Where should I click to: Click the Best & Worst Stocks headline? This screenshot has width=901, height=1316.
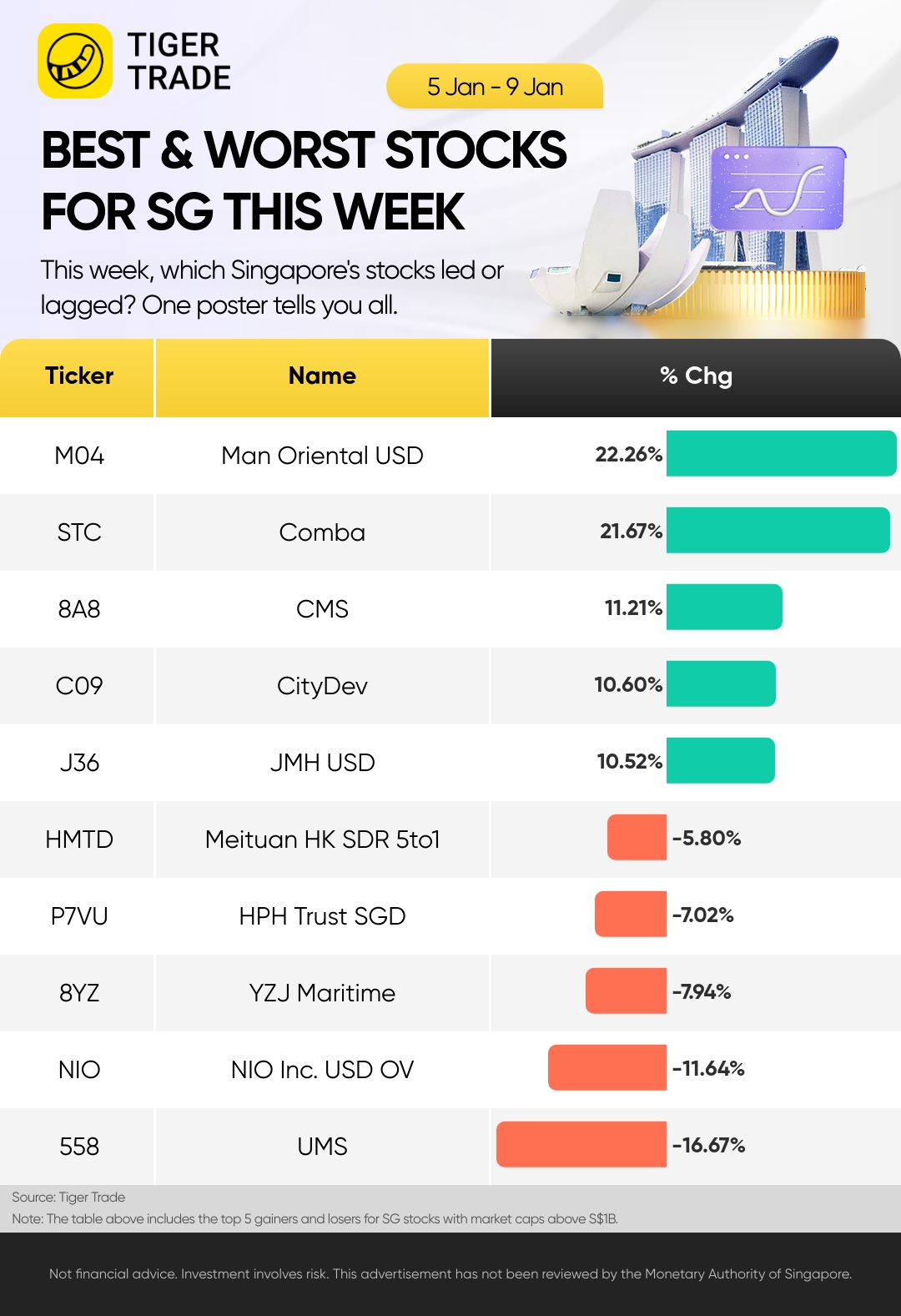tap(304, 180)
